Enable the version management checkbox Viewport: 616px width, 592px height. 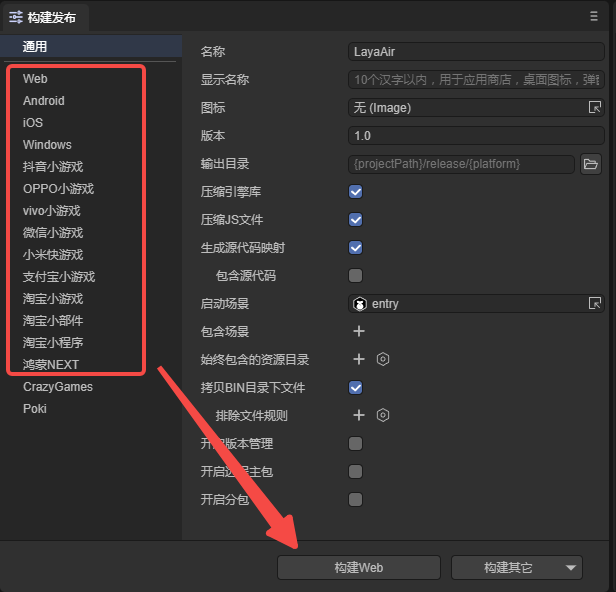[356, 444]
